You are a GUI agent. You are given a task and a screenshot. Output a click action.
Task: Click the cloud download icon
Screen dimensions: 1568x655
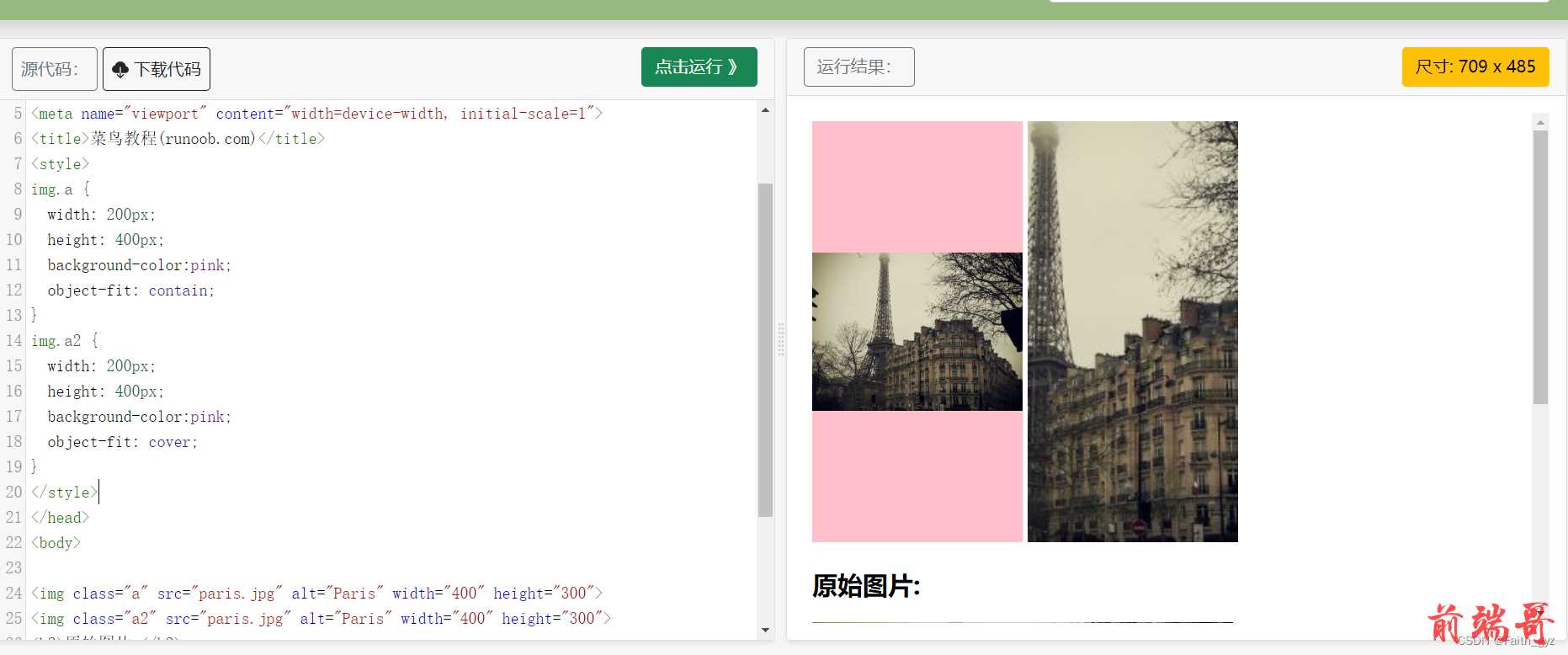tap(120, 70)
